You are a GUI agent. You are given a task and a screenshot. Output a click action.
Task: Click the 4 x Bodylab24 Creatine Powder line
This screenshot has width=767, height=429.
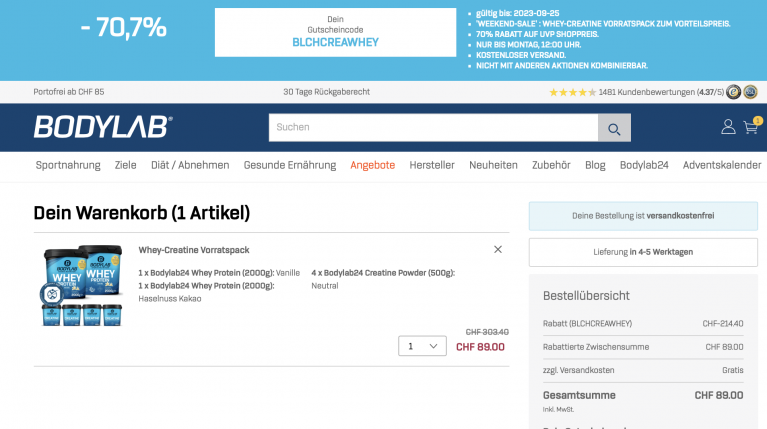click(x=383, y=273)
